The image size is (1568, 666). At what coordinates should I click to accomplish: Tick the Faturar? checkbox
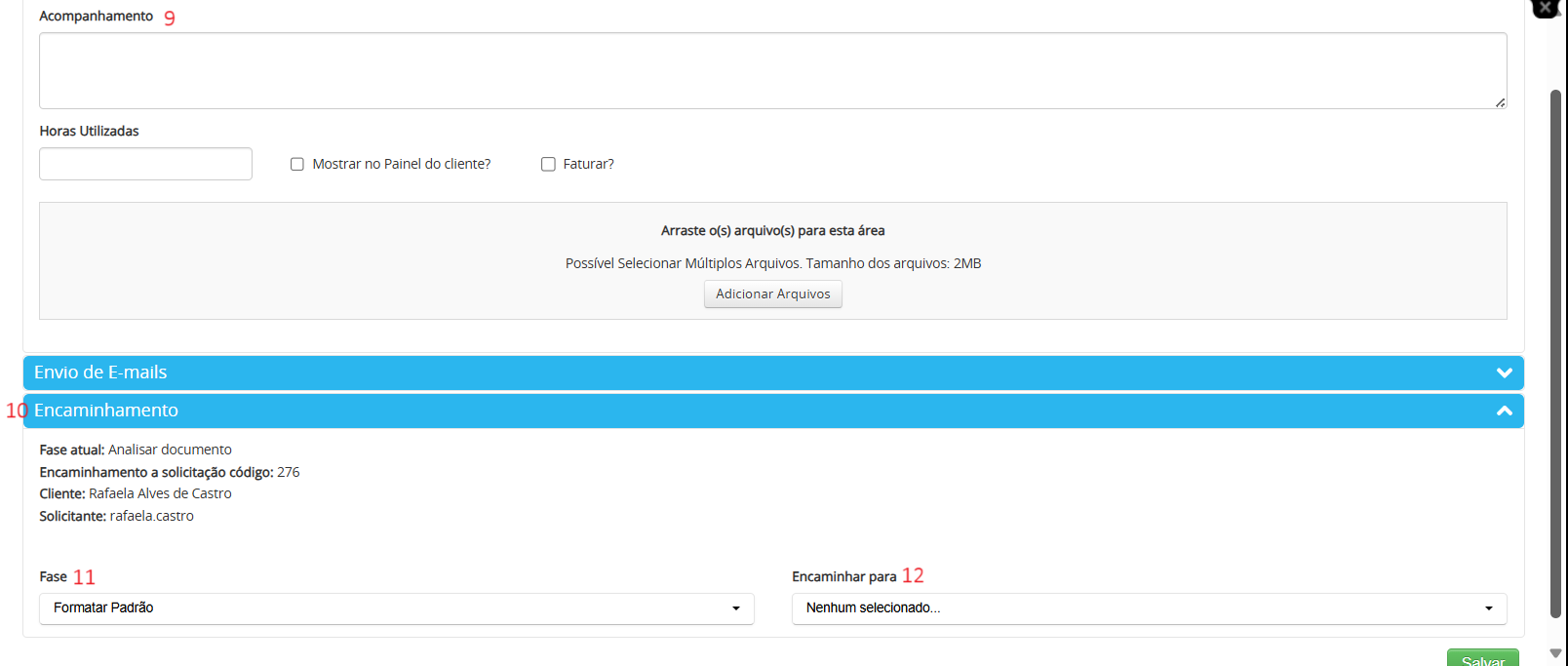(x=548, y=165)
